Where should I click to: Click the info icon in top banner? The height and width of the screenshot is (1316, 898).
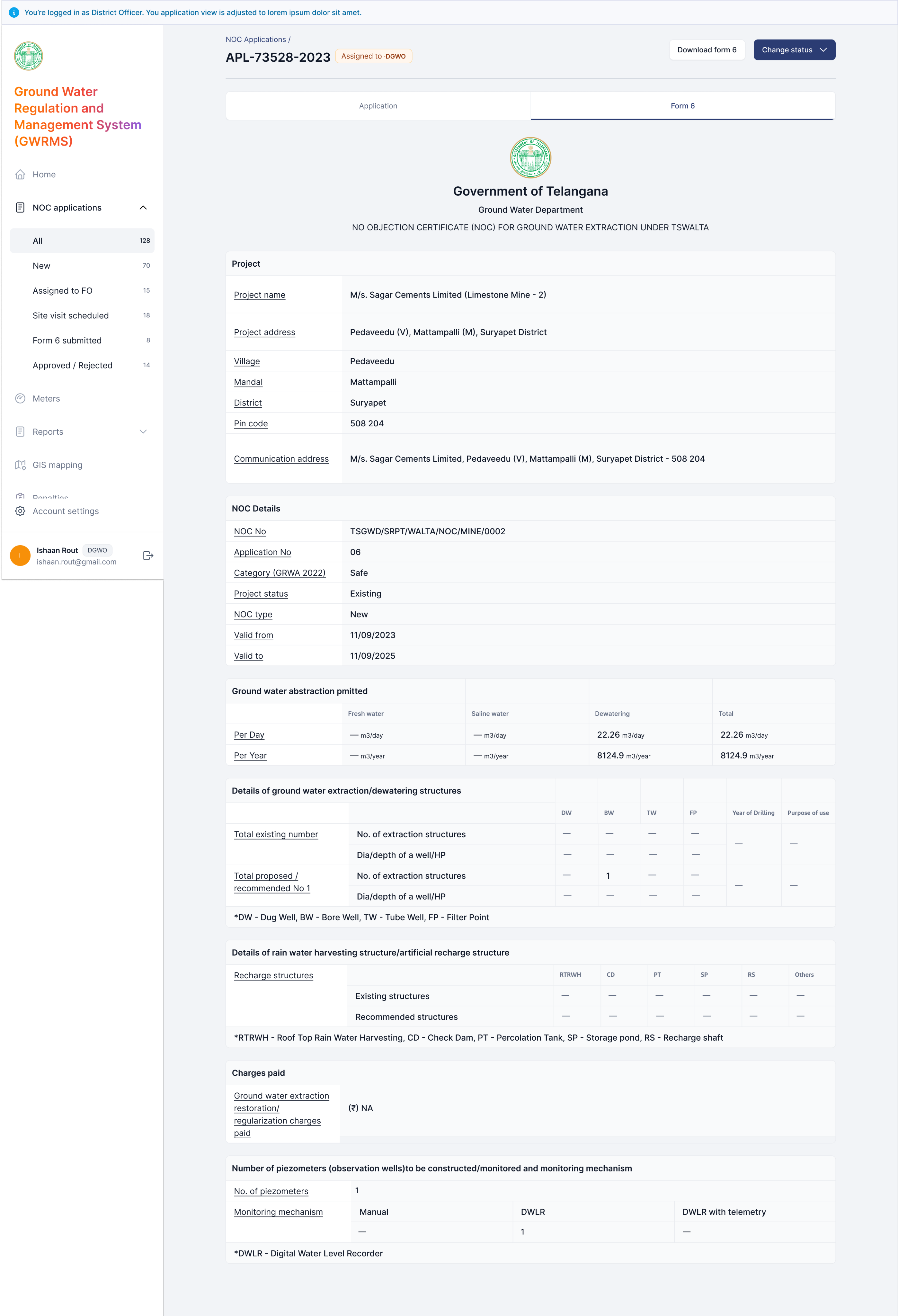pyautogui.click(x=13, y=13)
